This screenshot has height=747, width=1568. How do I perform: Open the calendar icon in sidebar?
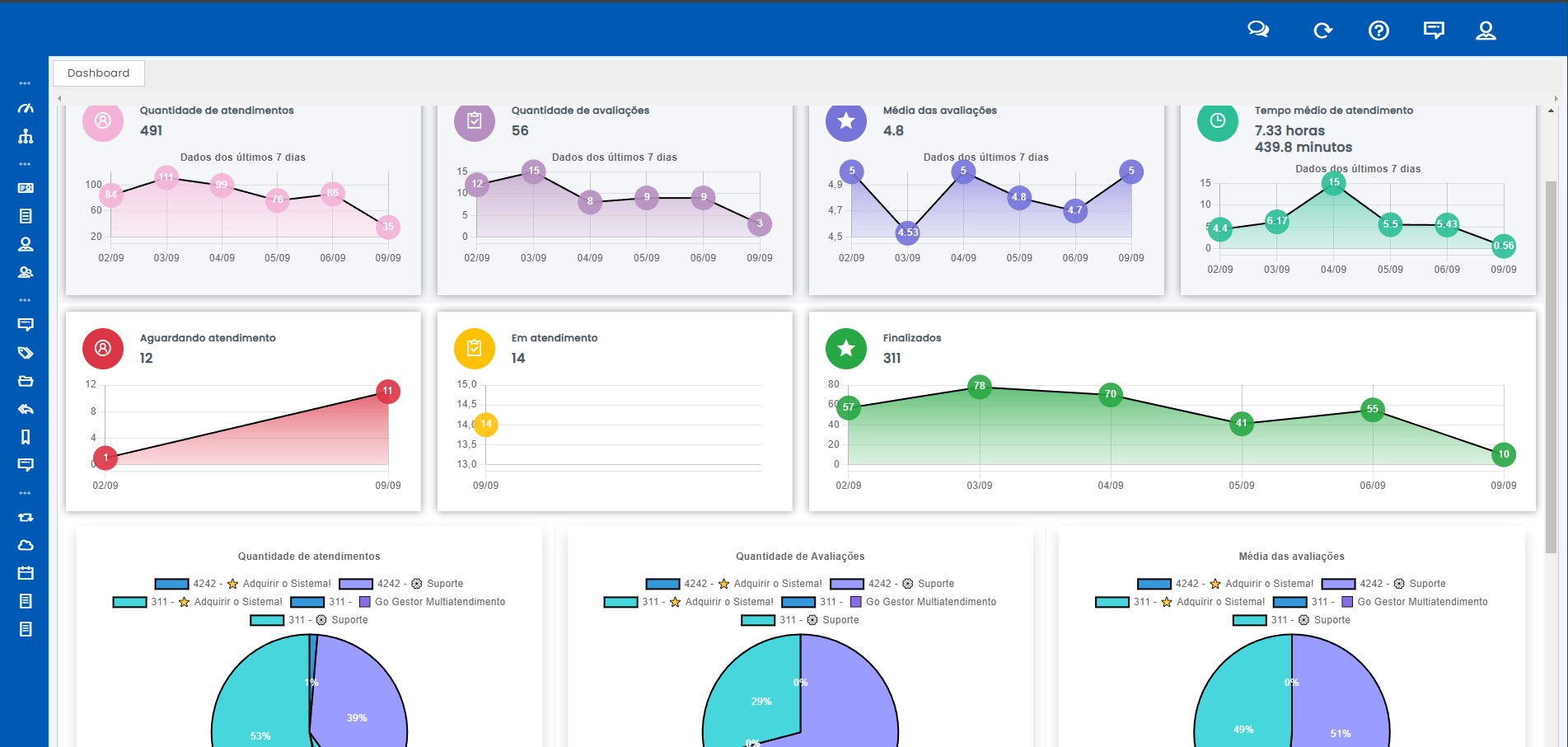[x=26, y=573]
